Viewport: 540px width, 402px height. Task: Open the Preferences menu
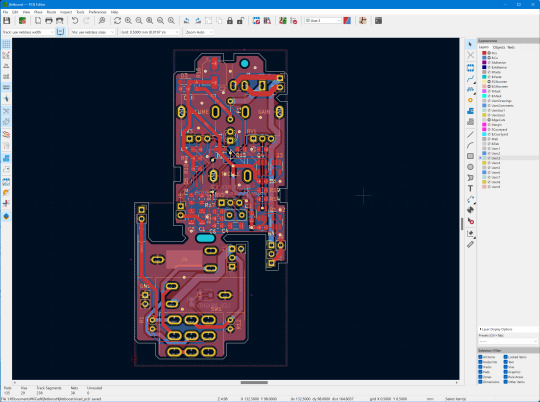(97, 12)
